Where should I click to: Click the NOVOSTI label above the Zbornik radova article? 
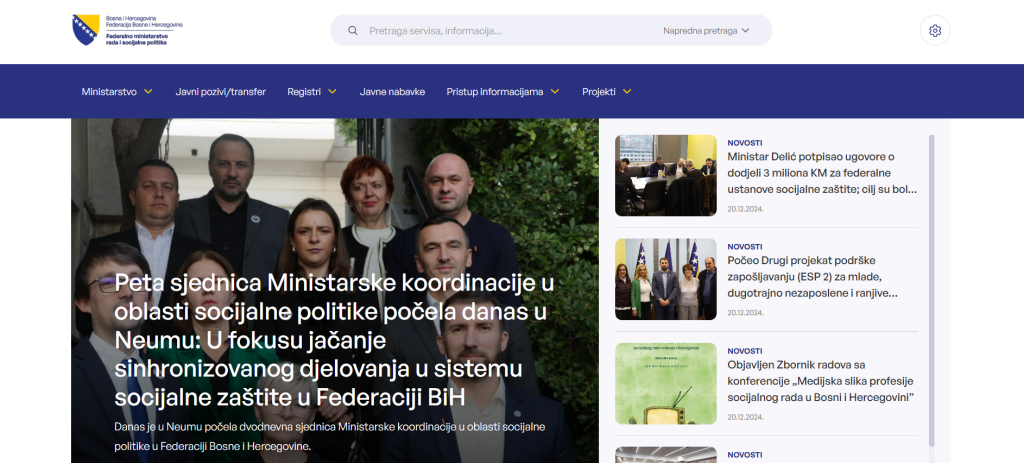click(x=744, y=351)
